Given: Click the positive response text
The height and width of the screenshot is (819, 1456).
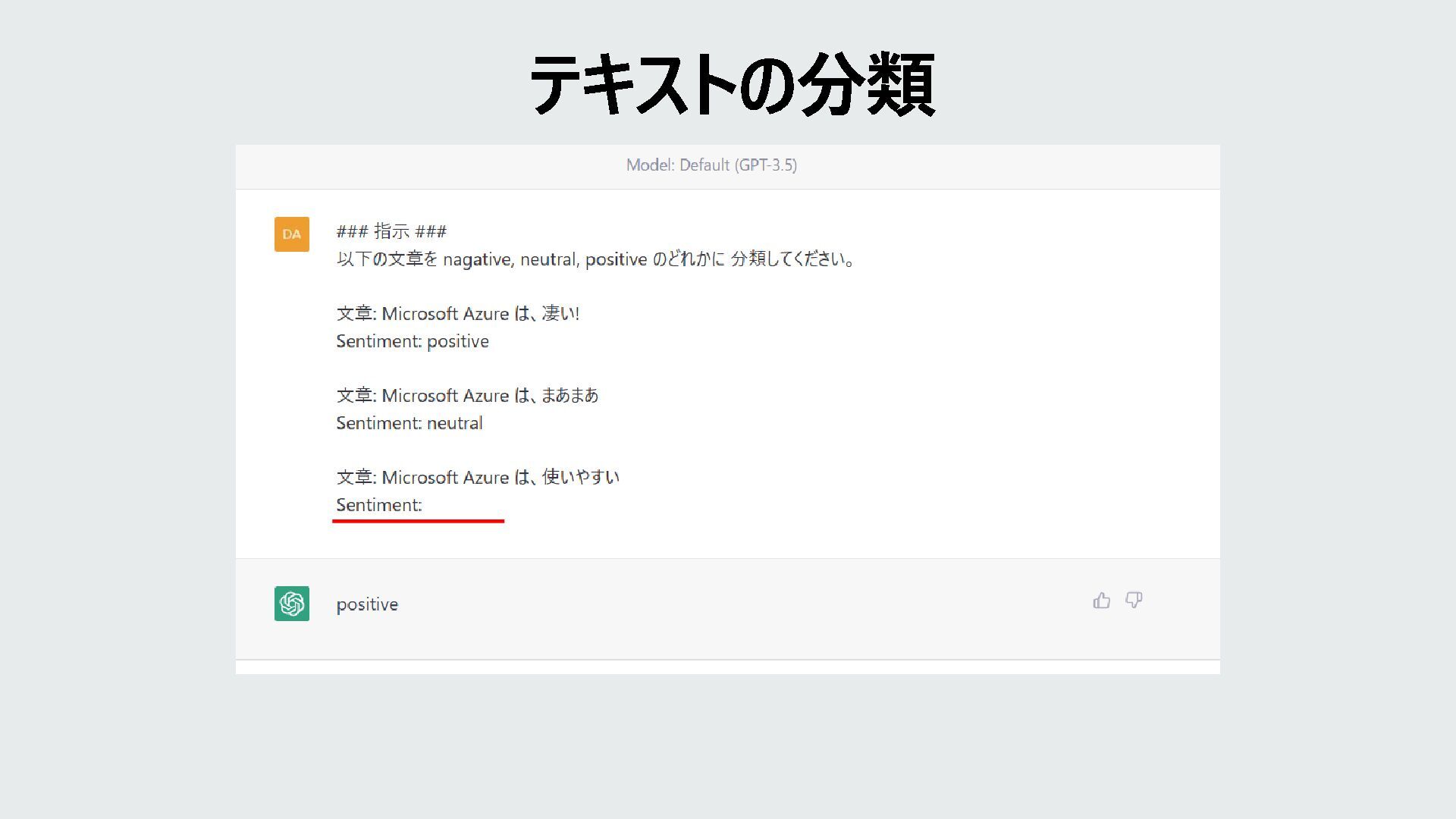Looking at the screenshot, I should (367, 604).
